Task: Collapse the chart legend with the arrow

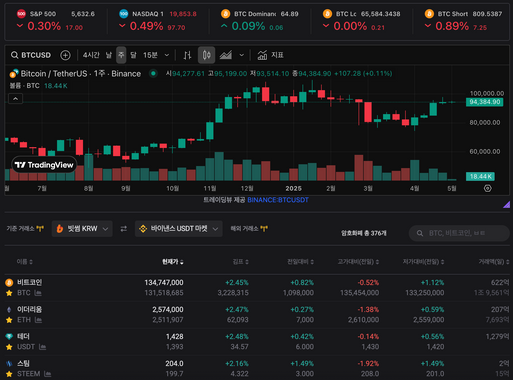Action: pos(16,99)
